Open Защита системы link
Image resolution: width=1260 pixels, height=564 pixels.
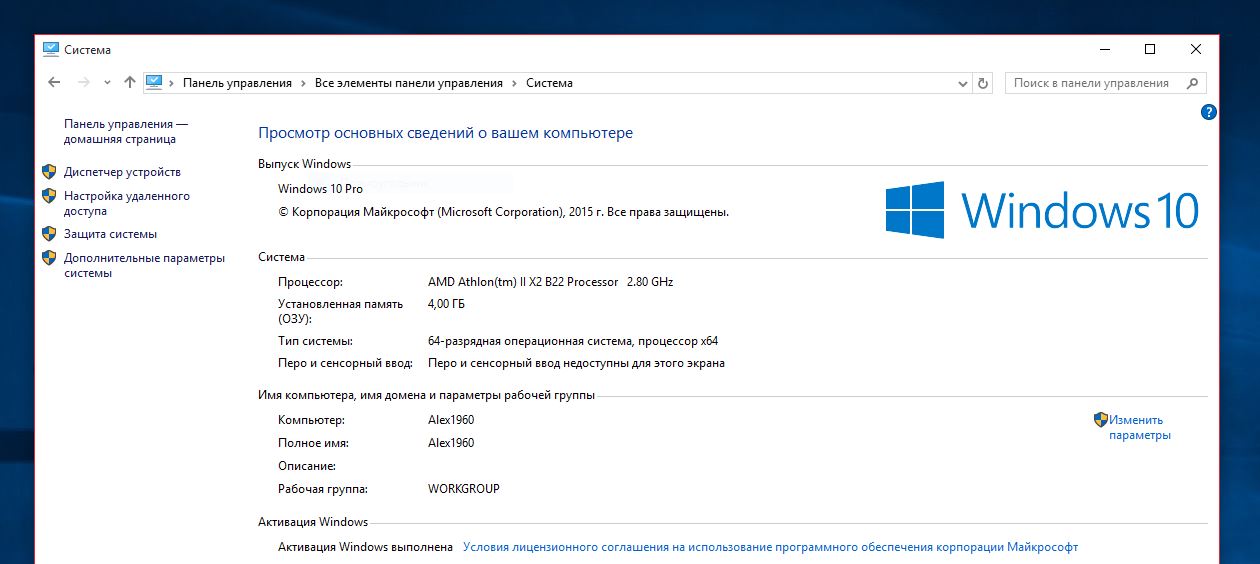click(x=110, y=234)
